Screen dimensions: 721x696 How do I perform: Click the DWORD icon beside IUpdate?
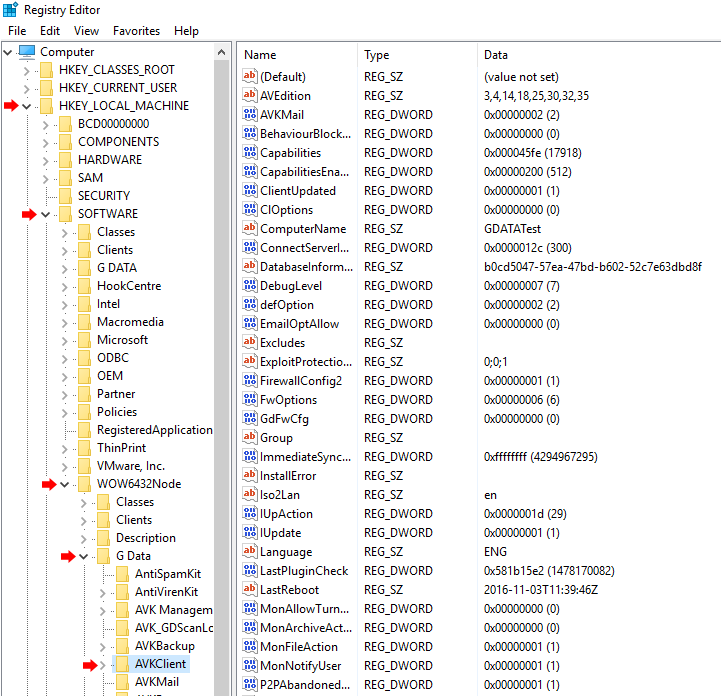250,533
